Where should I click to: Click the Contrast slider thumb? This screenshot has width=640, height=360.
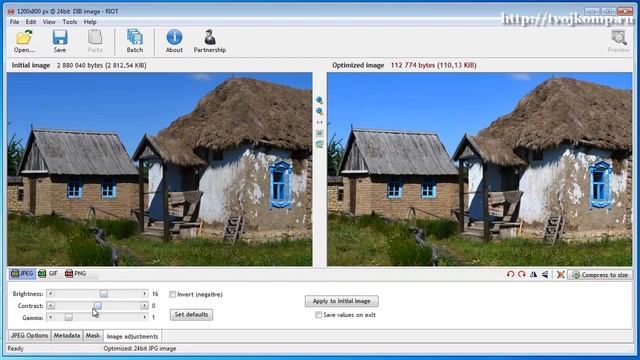coord(98,306)
